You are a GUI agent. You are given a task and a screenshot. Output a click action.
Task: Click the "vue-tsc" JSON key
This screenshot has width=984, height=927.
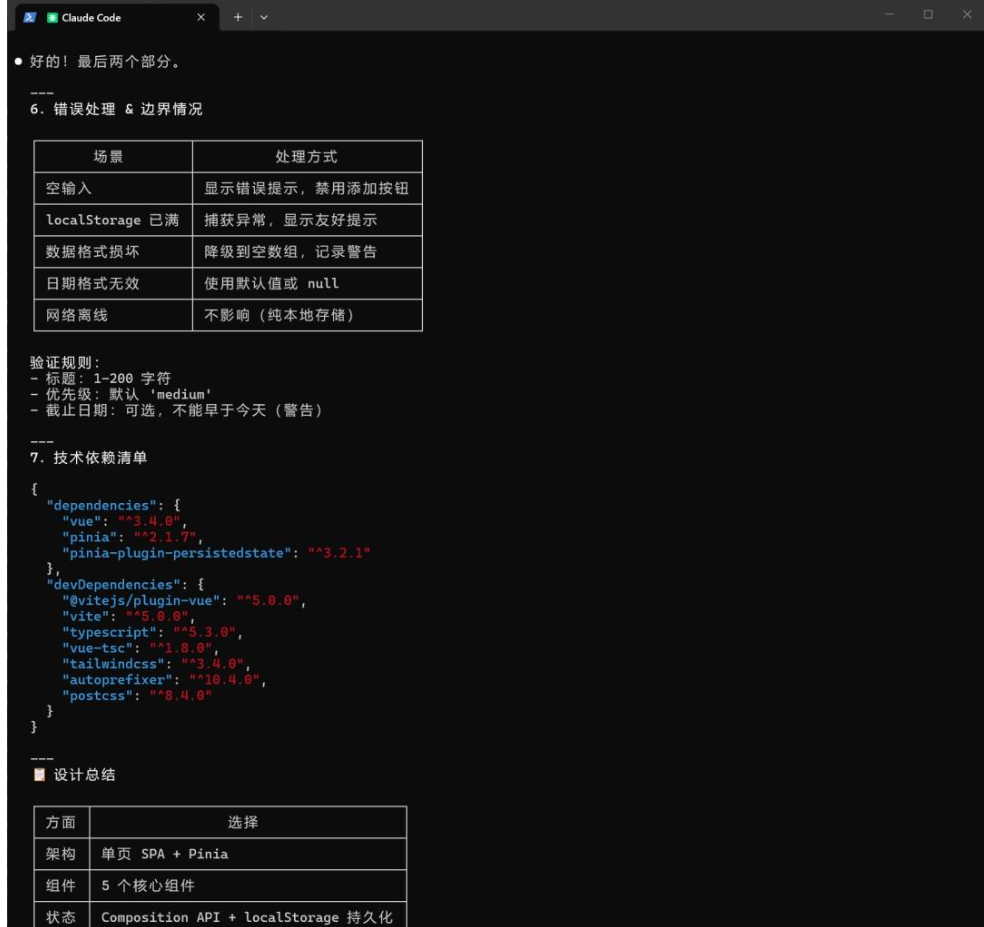coord(97,648)
